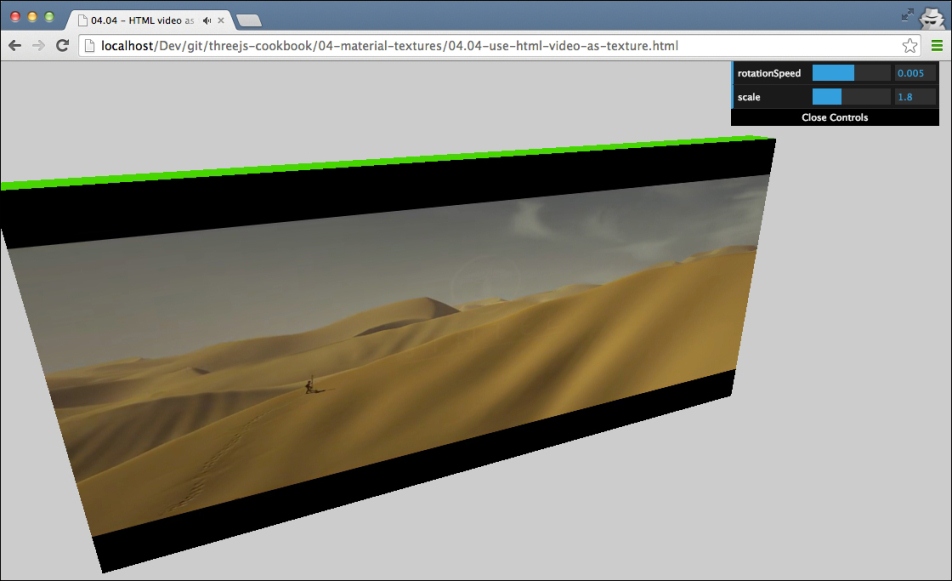Open a new tab button
The width and height of the screenshot is (952, 581).
[x=248, y=21]
